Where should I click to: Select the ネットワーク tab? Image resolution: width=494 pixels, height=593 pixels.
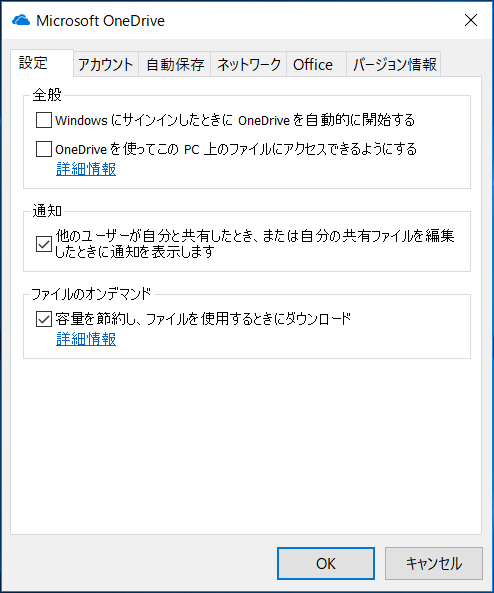point(249,64)
